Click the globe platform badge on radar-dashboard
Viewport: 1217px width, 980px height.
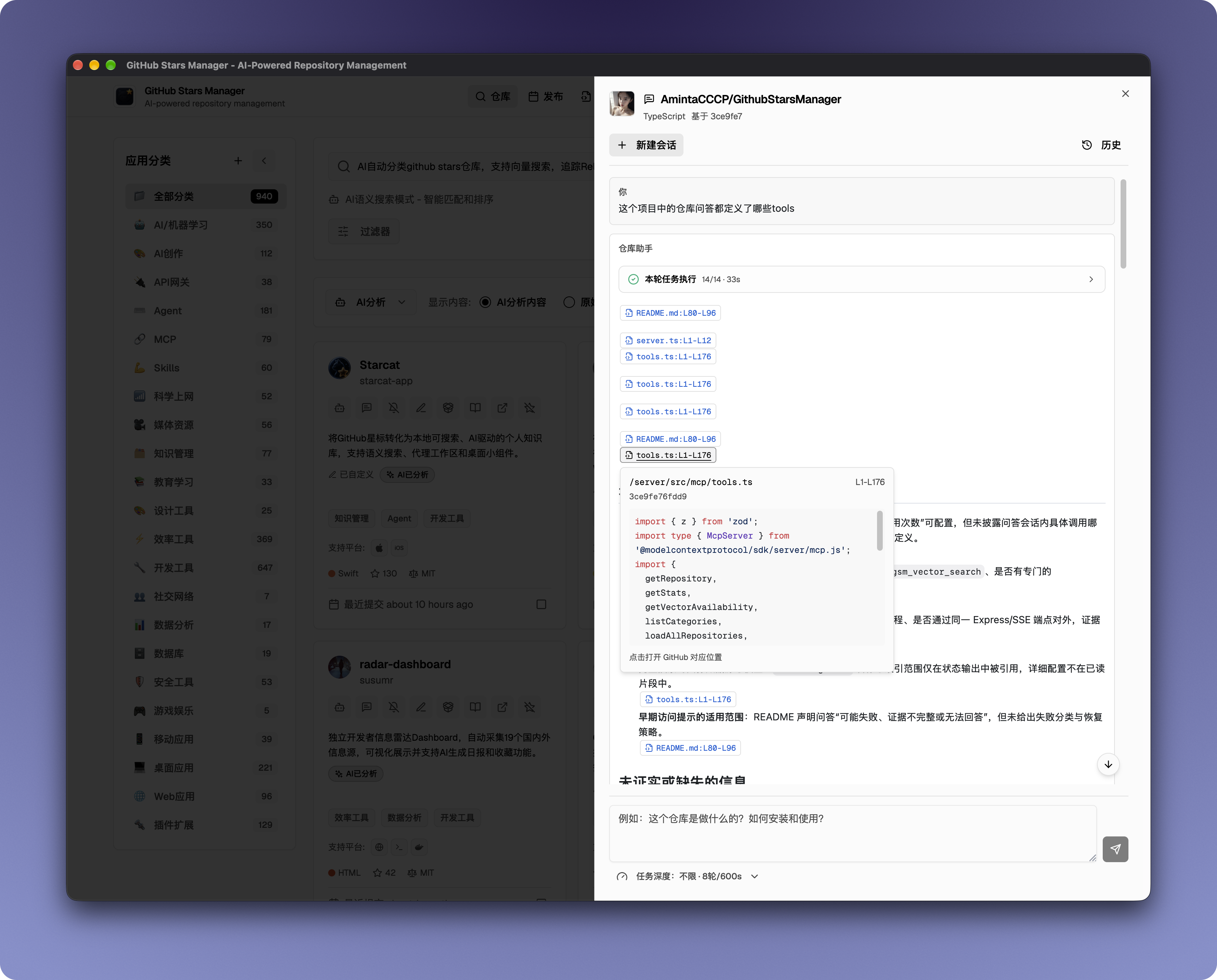point(379,847)
